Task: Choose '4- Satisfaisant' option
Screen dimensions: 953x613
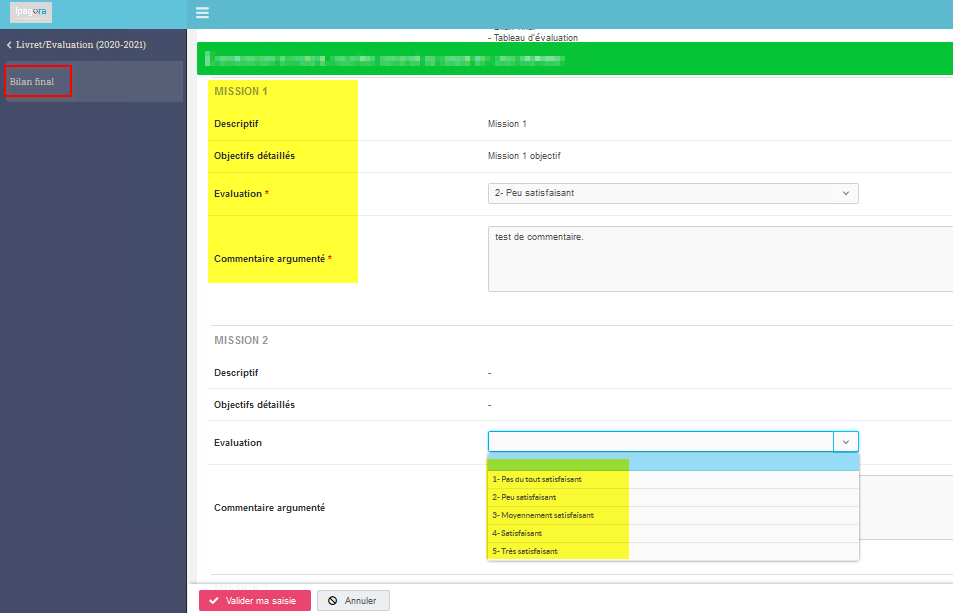Action: coord(673,533)
